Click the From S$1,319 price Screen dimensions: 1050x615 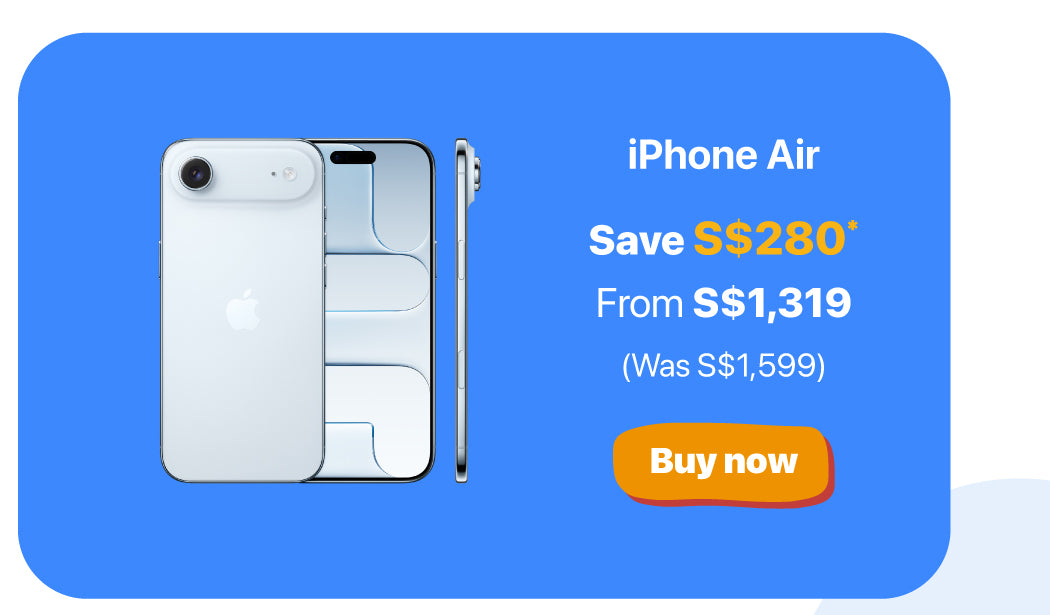tap(723, 303)
